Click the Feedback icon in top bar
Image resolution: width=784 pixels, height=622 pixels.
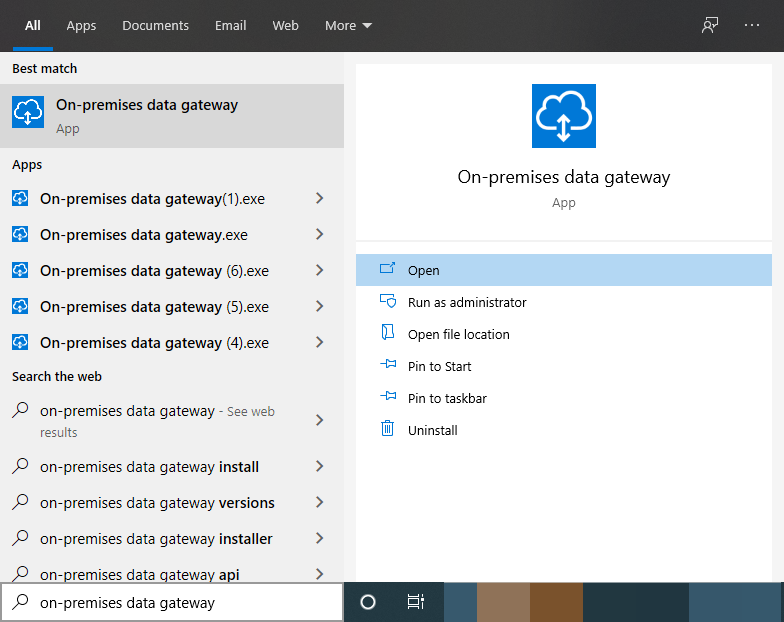710,26
